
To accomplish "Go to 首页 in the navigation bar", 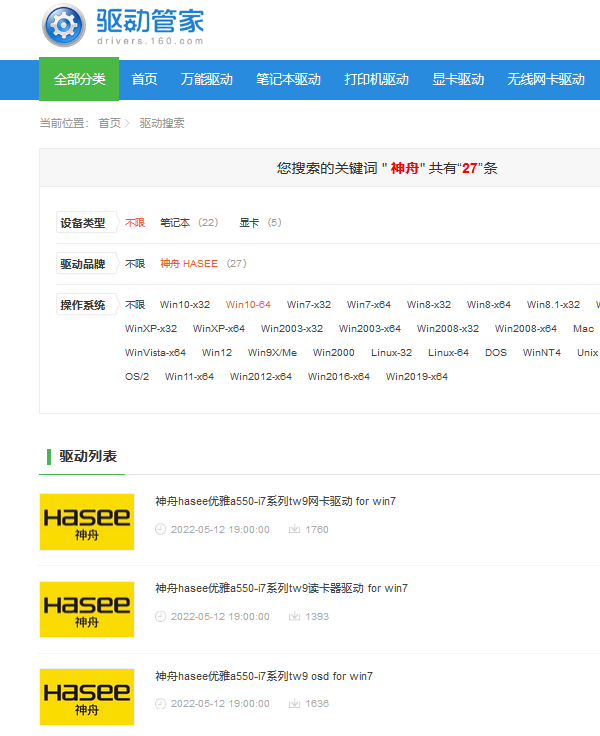I will click(x=144, y=79).
